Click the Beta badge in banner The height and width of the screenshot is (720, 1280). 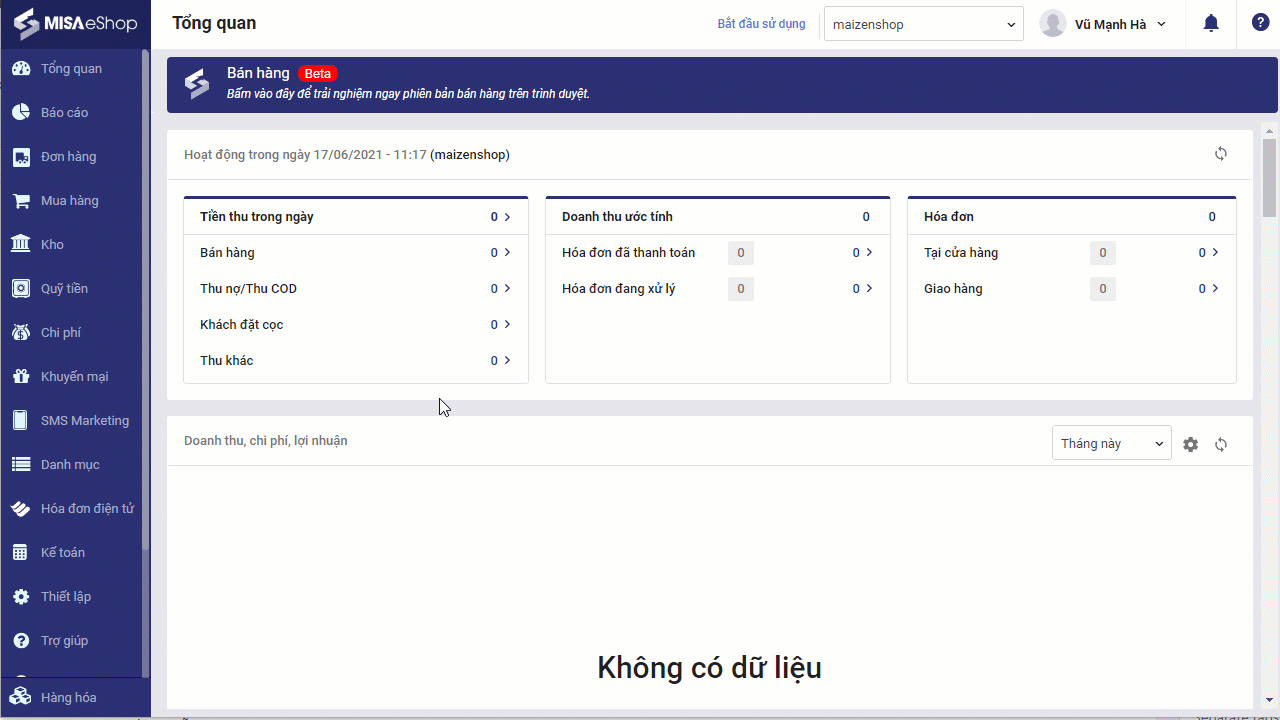318,74
